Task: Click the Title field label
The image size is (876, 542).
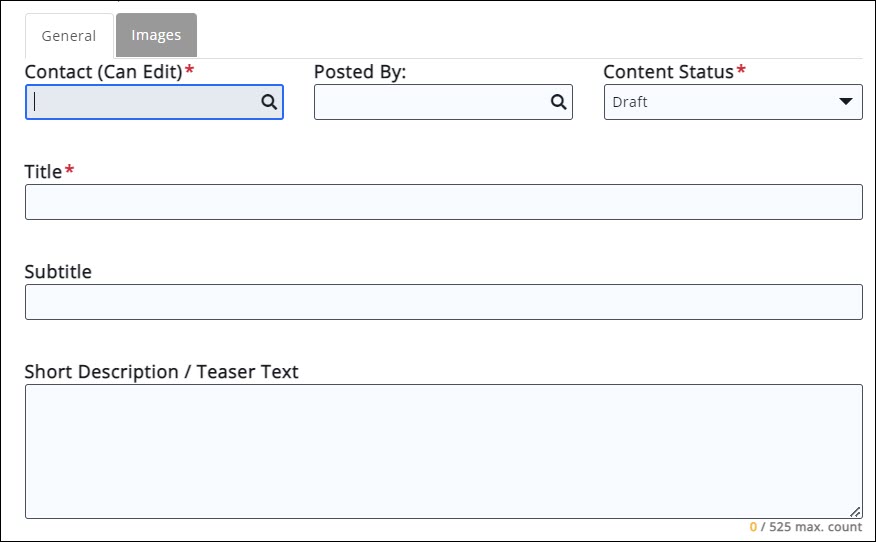Action: point(43,172)
